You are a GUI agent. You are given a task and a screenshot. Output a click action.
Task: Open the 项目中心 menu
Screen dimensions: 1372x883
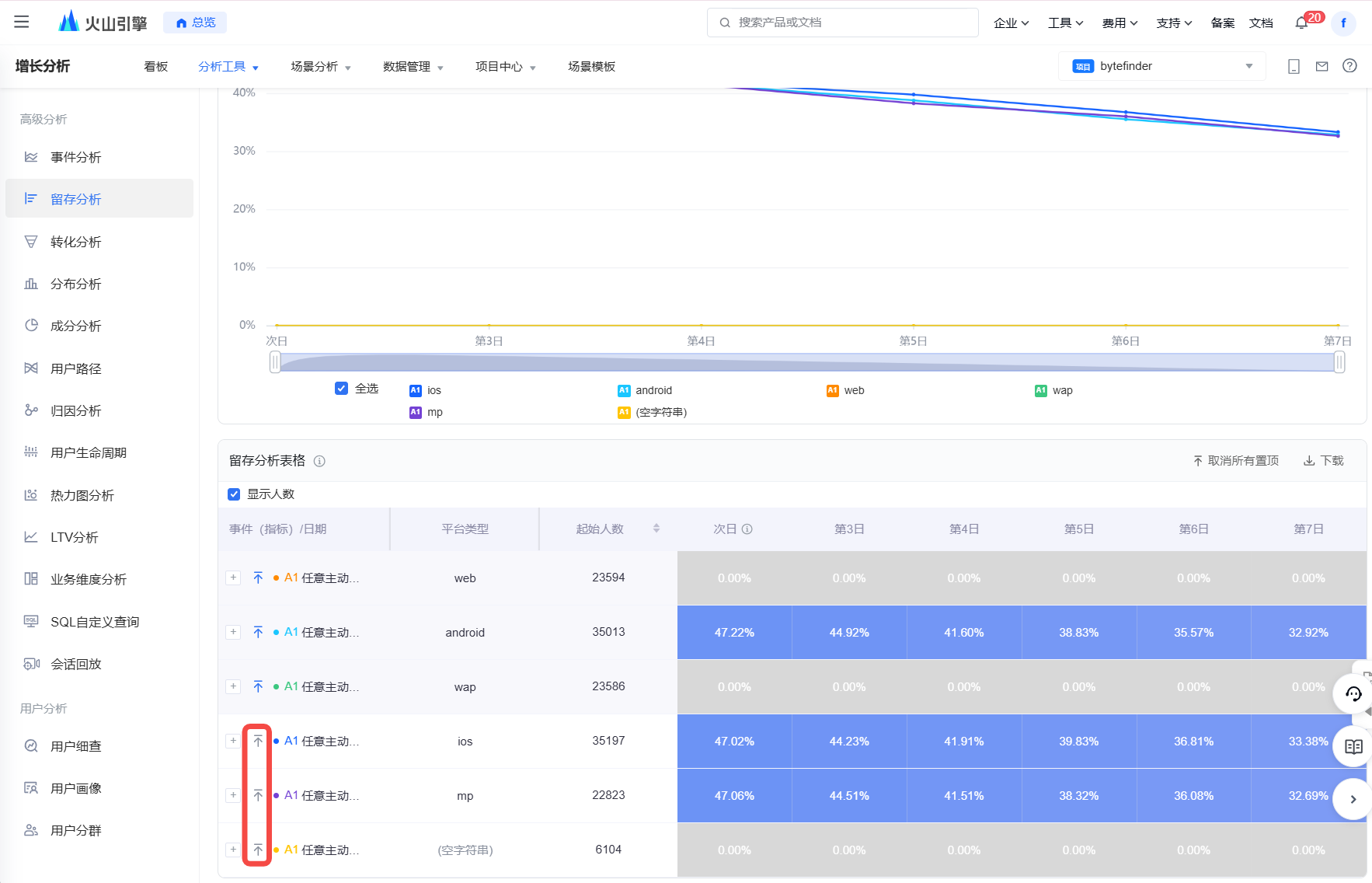(x=506, y=67)
